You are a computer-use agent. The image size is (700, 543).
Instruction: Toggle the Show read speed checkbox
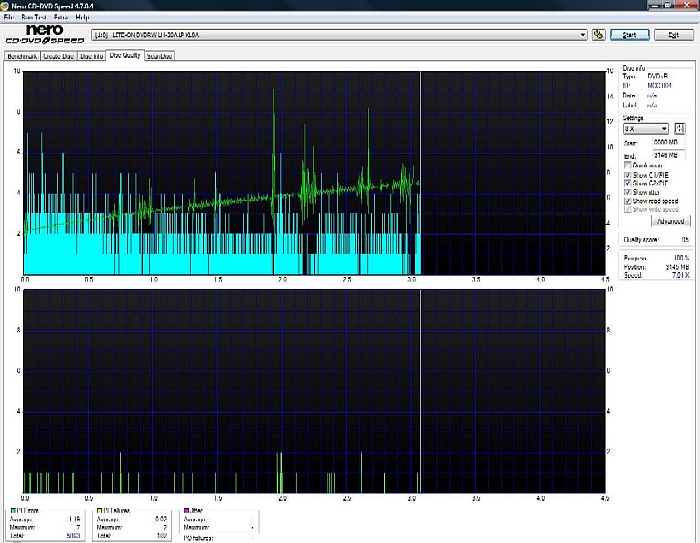click(x=628, y=201)
